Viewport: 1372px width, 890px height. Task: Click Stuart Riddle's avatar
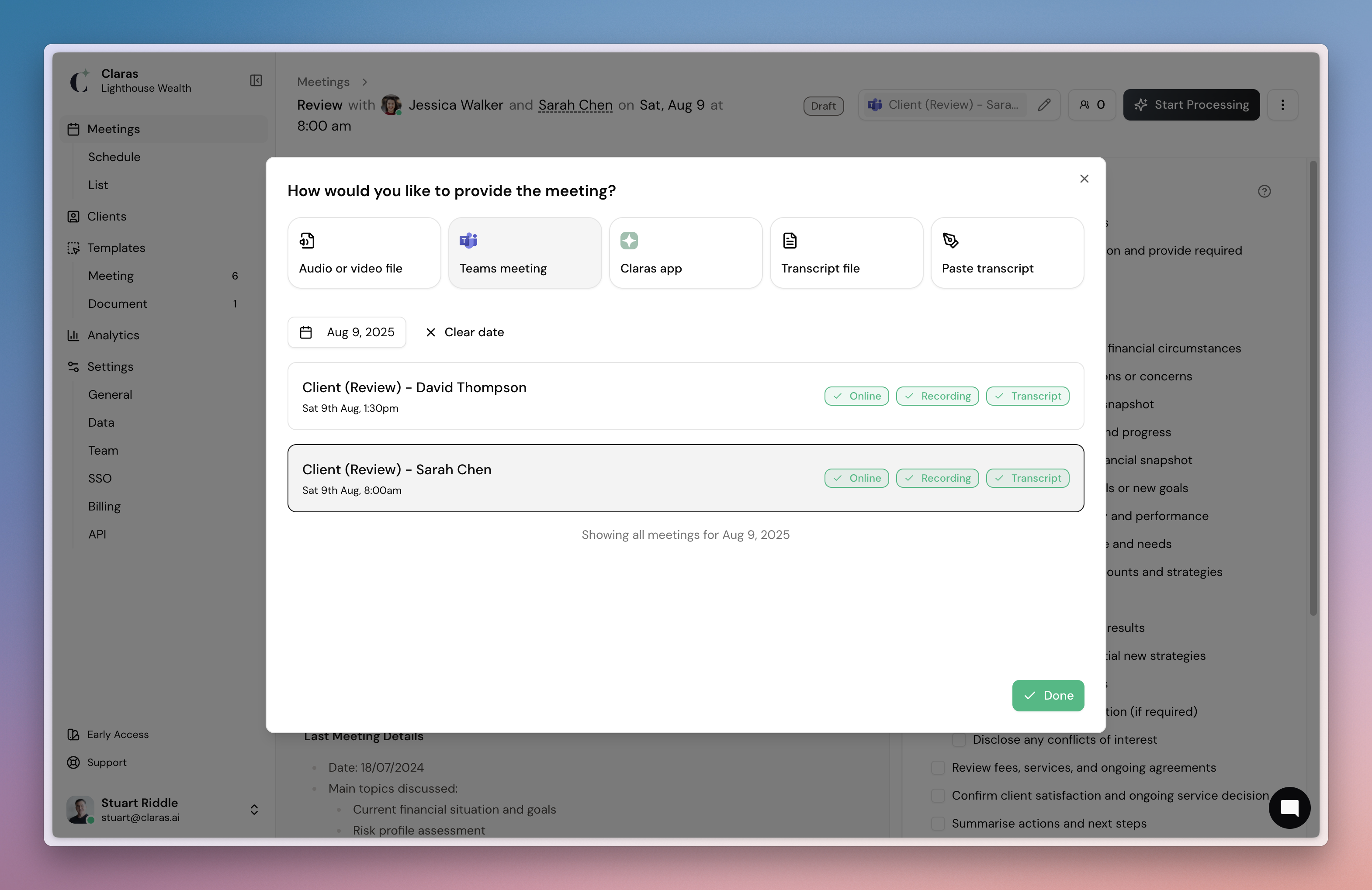tap(80, 809)
